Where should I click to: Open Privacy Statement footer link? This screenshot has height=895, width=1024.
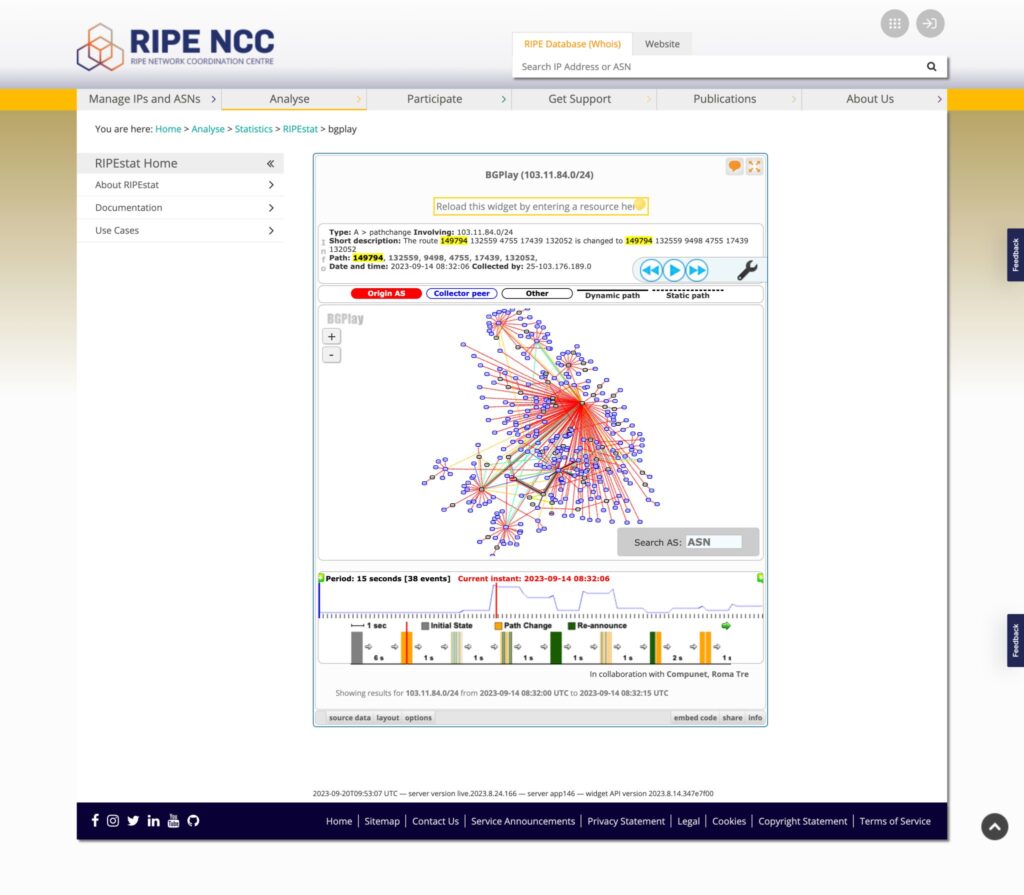tap(626, 821)
